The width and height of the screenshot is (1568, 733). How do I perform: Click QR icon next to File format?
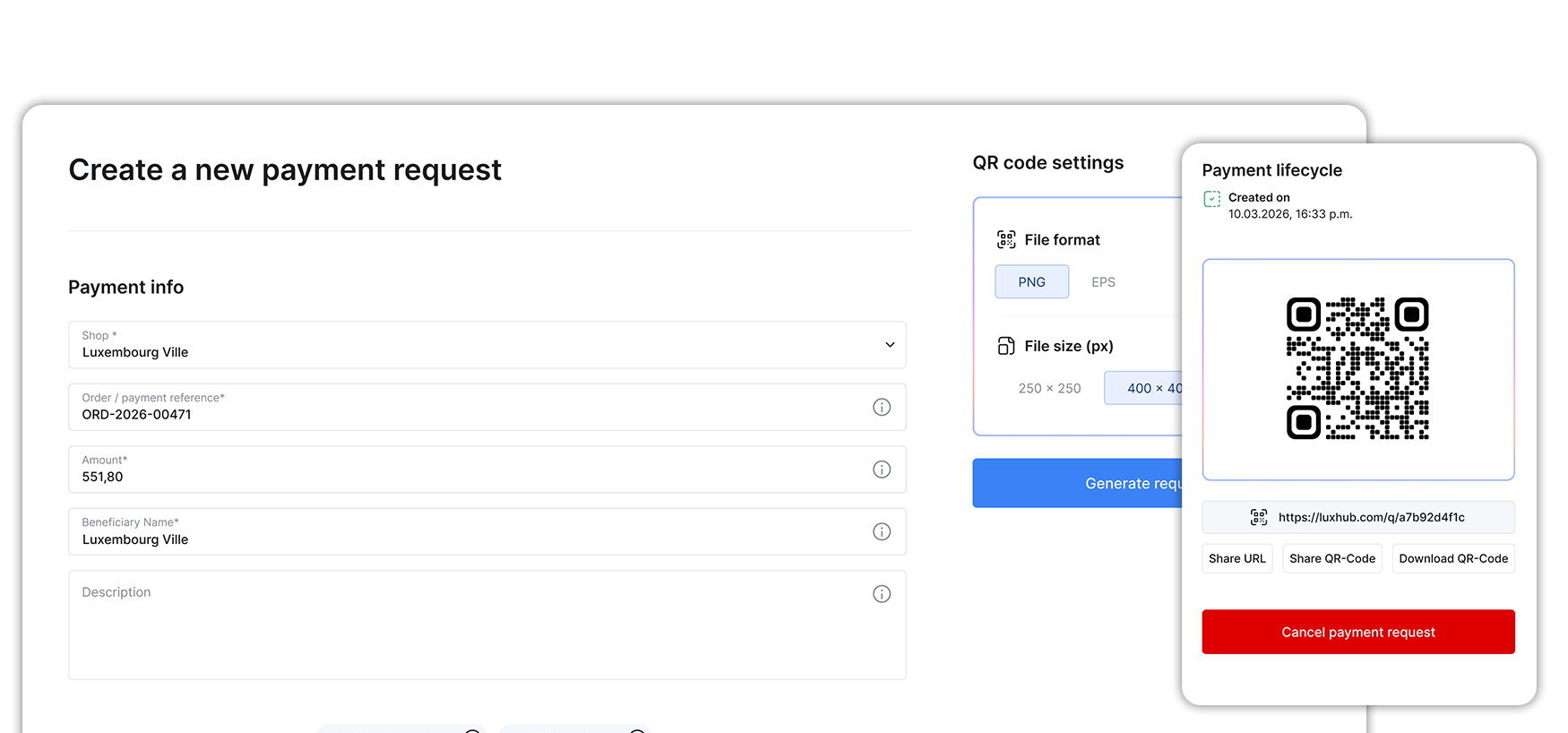click(1006, 239)
